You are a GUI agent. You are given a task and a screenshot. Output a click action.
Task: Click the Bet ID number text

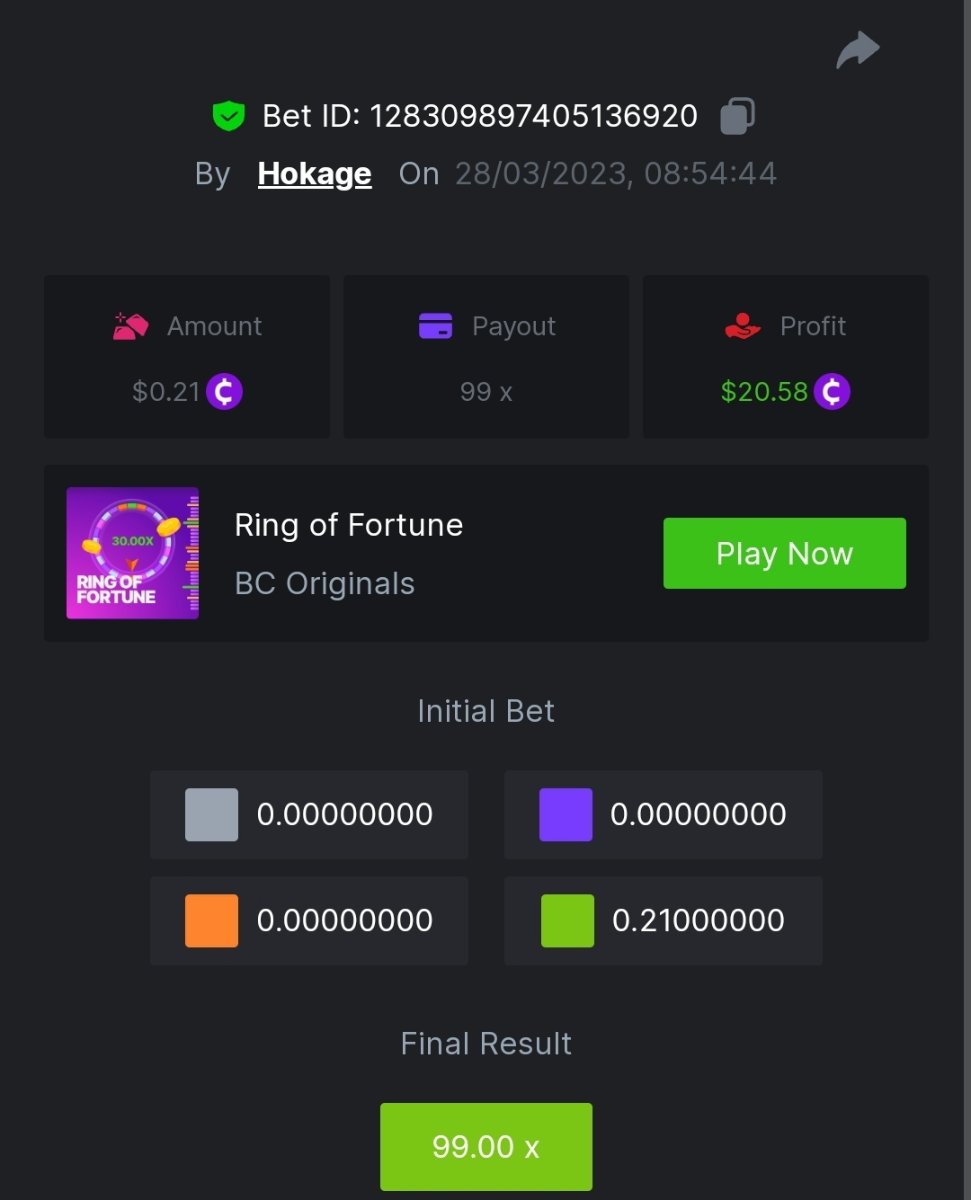point(534,116)
